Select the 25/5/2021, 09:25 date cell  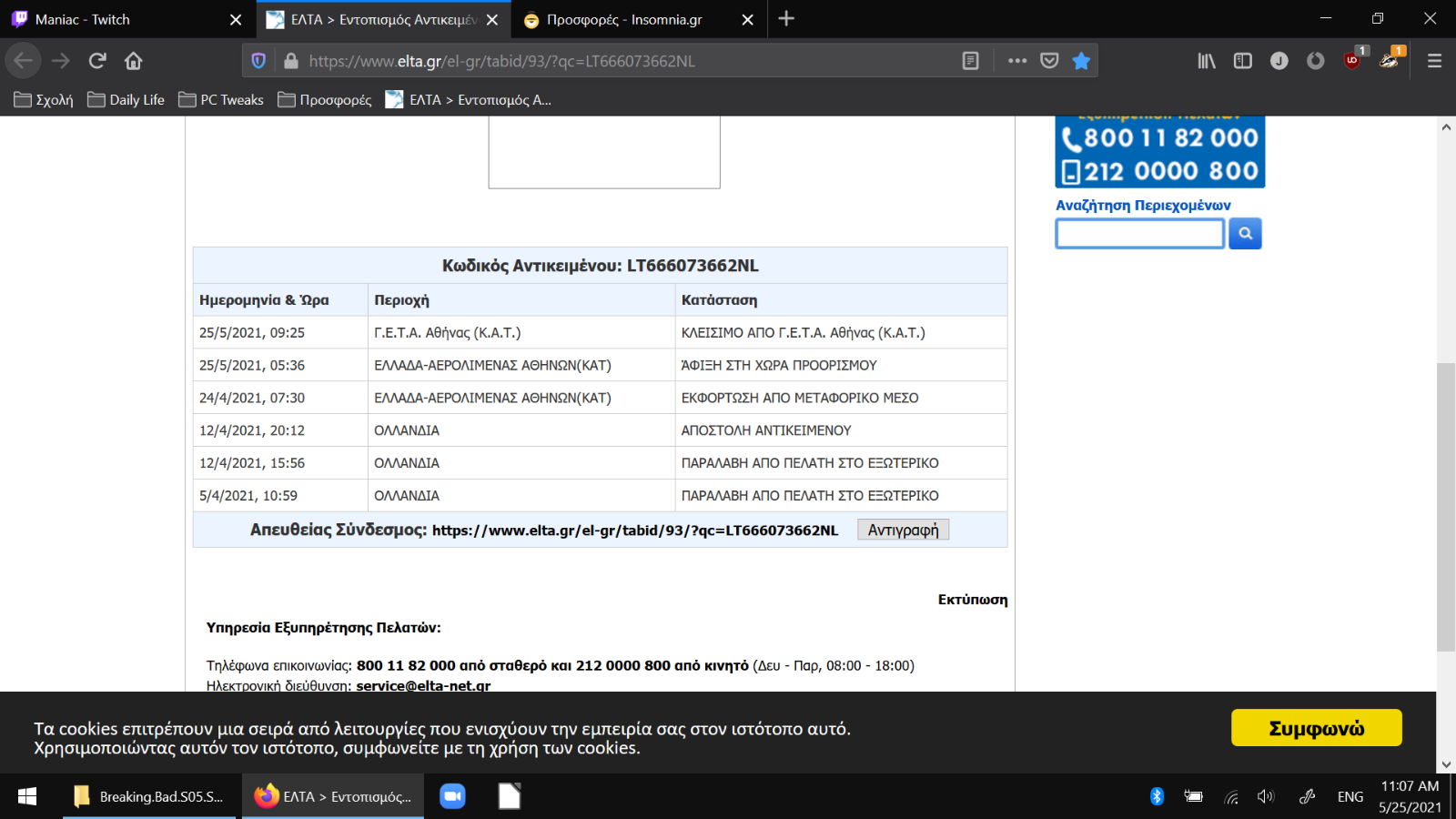tap(281, 333)
